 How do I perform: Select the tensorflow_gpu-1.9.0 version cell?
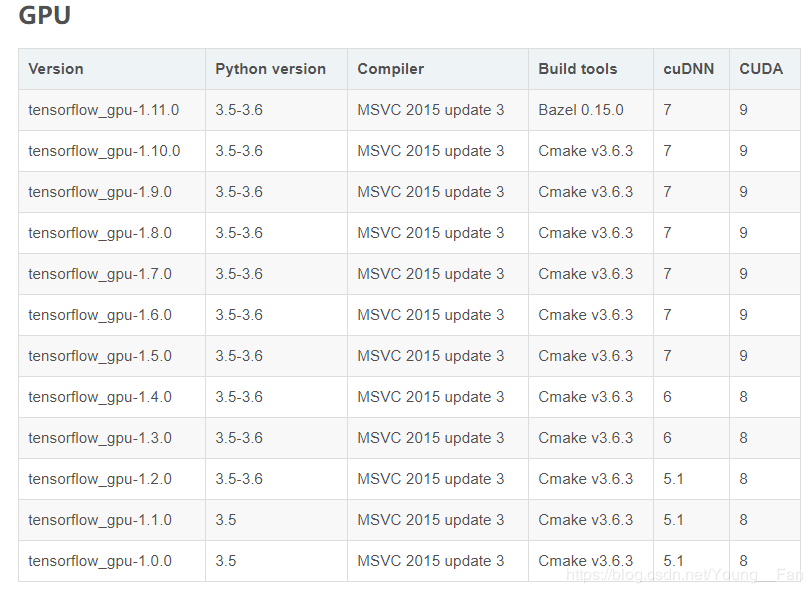pos(100,192)
